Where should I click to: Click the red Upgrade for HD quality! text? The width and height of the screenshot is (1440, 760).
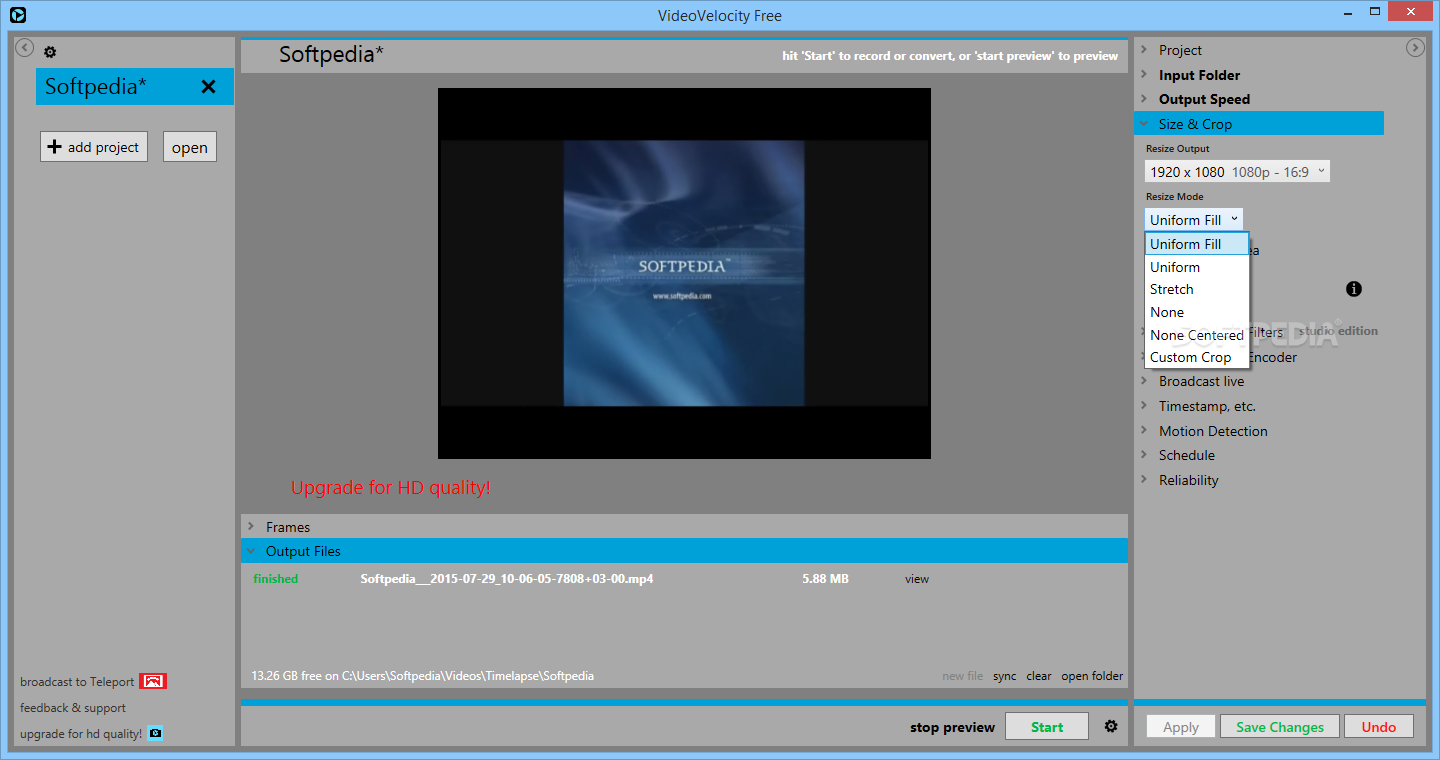tap(391, 488)
